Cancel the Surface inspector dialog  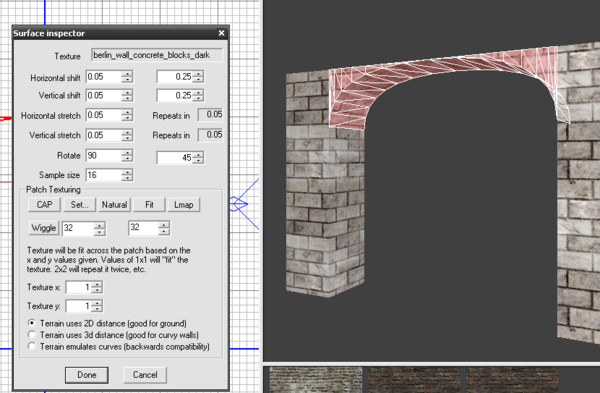pos(145,375)
